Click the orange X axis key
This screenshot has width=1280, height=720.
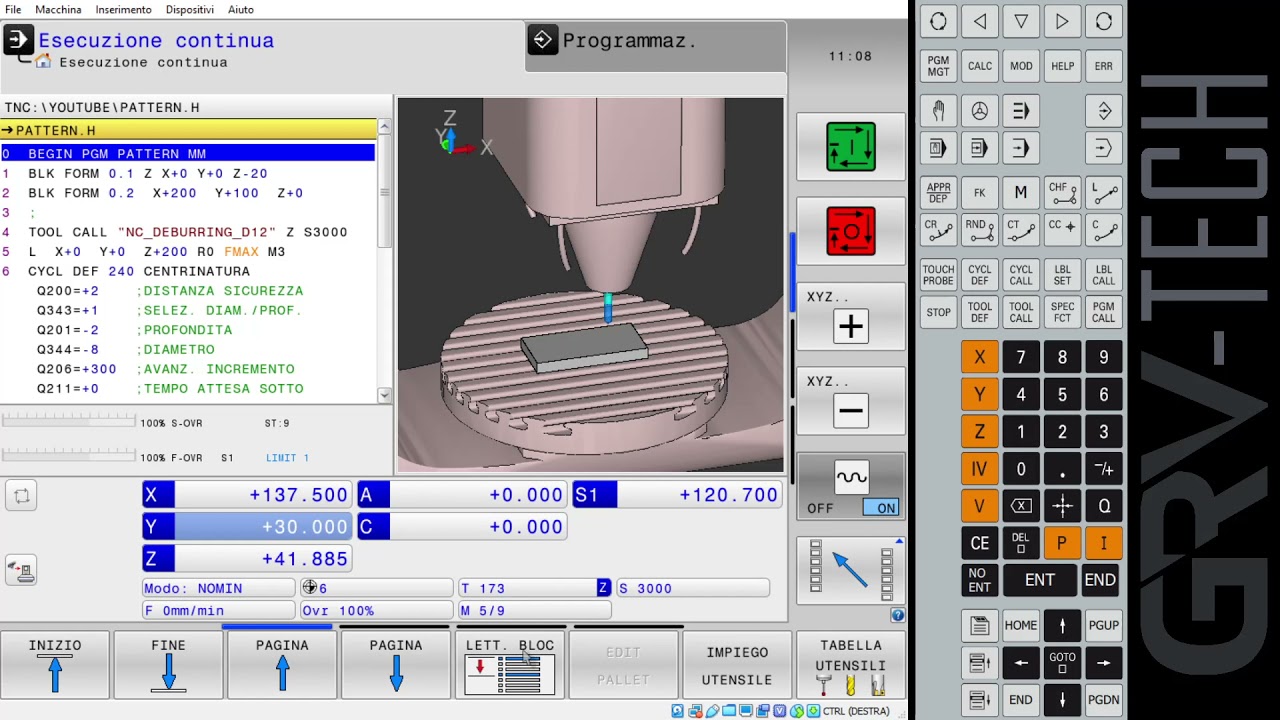(x=980, y=357)
